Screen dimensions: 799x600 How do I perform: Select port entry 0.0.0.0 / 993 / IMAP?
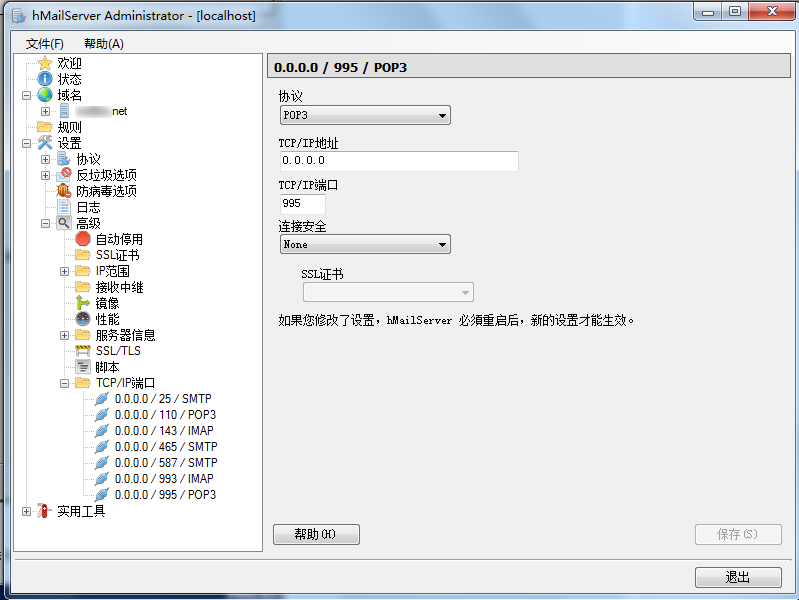pyautogui.click(x=165, y=479)
